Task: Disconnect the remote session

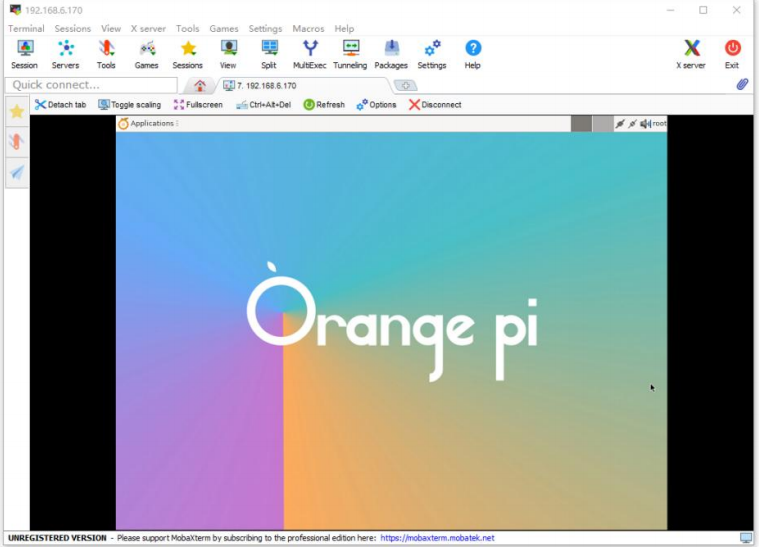Action: [435, 105]
